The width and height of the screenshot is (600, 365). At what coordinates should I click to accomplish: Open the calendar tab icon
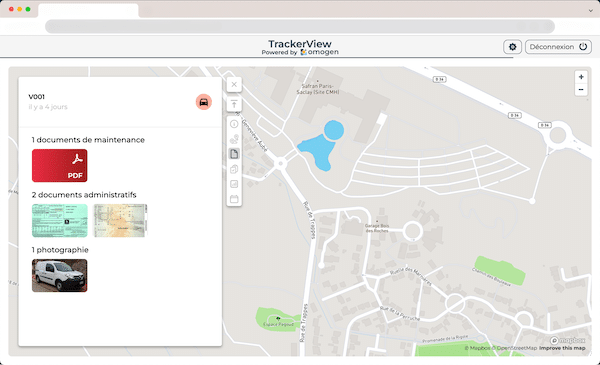tap(234, 199)
